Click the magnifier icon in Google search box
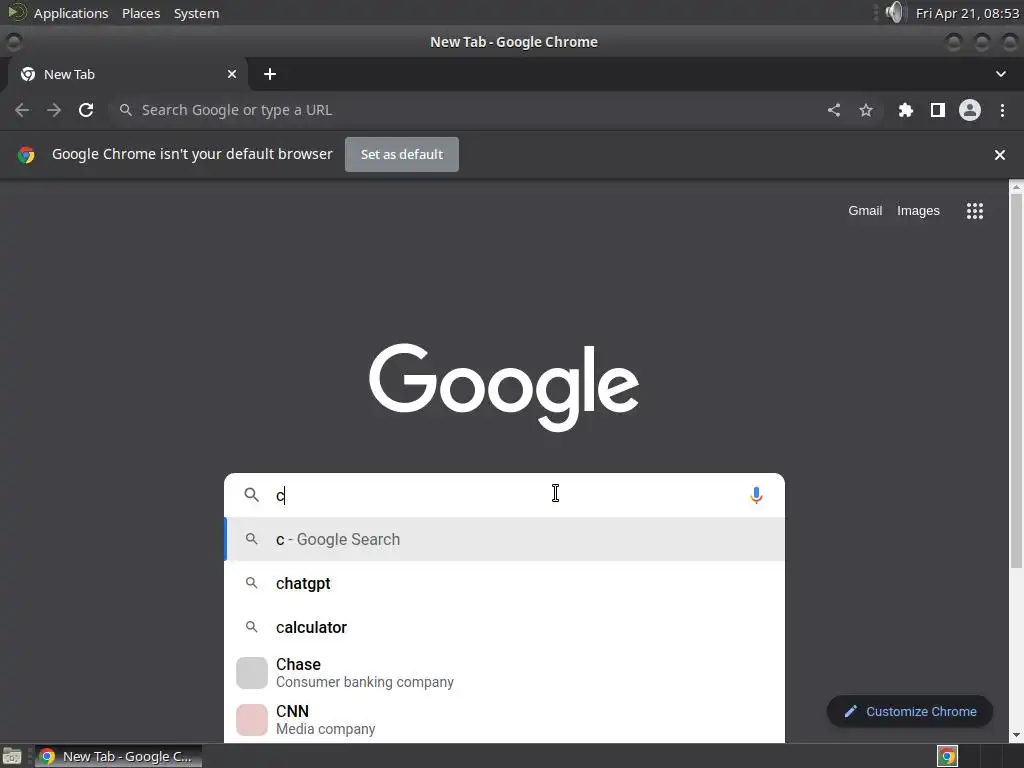 click(251, 494)
